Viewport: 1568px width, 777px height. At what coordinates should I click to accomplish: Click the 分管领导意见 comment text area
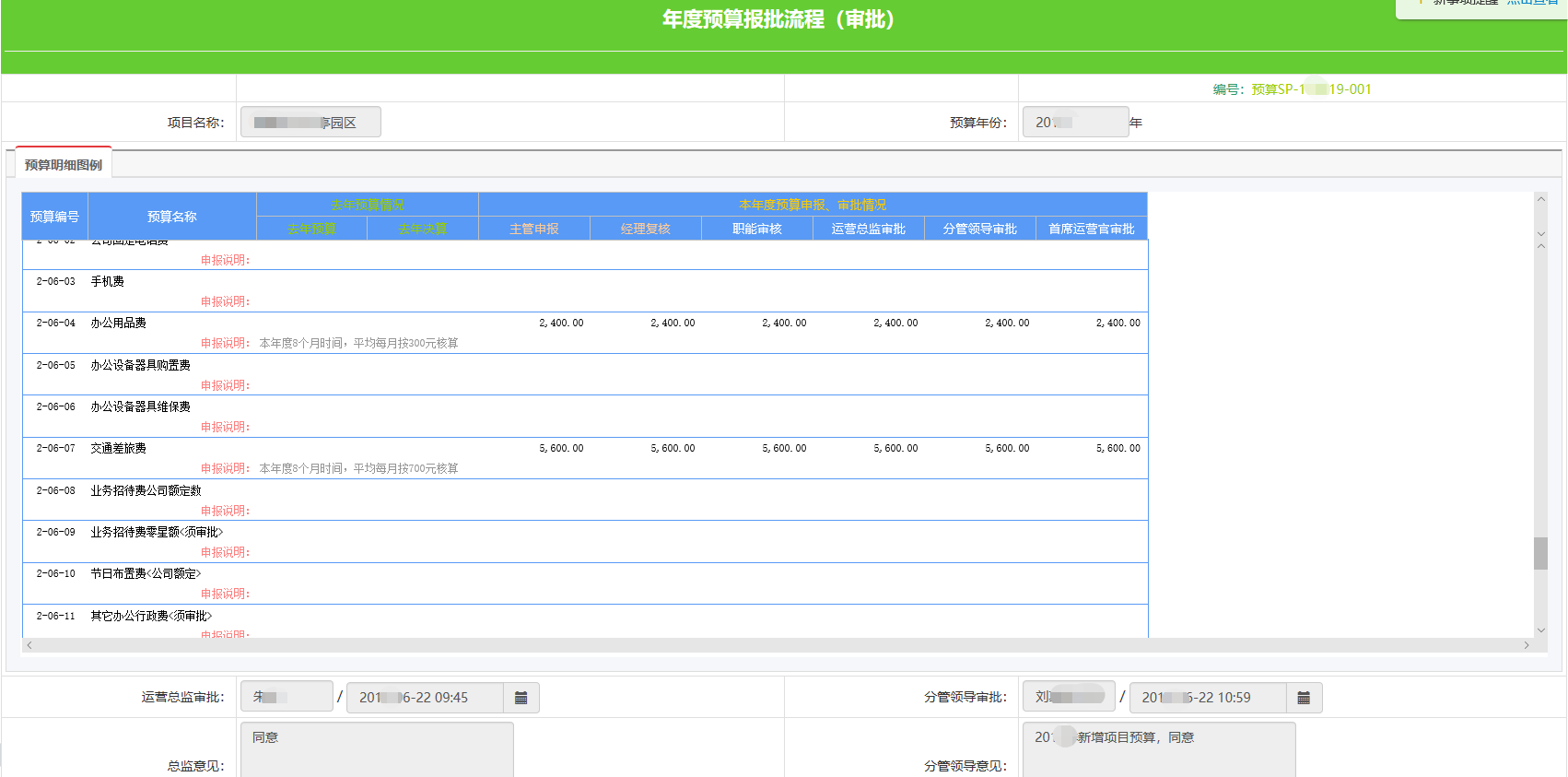tap(1158, 749)
